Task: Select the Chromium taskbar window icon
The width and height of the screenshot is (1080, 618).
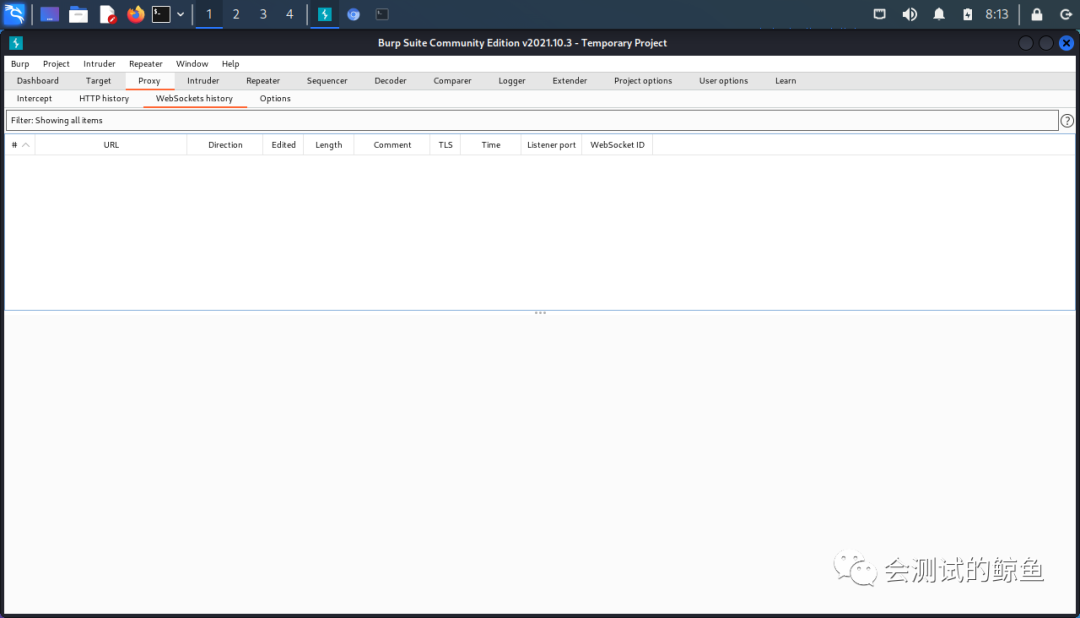Action: pyautogui.click(x=353, y=14)
